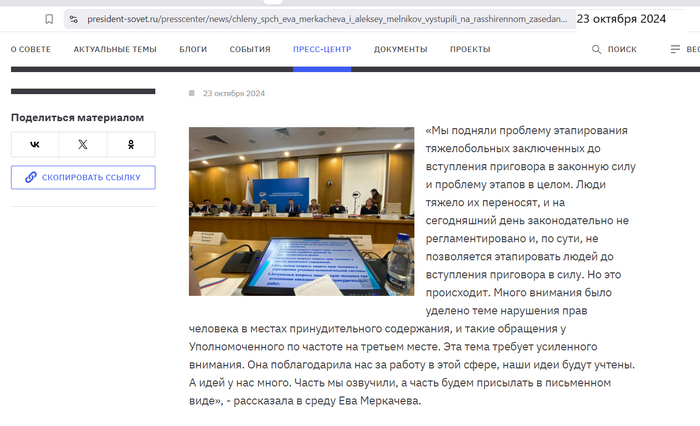The height and width of the screenshot is (426, 700).
Task: Open the АКТУАЛЬНЫЕ ТЕМЫ menu
Action: click(x=115, y=49)
